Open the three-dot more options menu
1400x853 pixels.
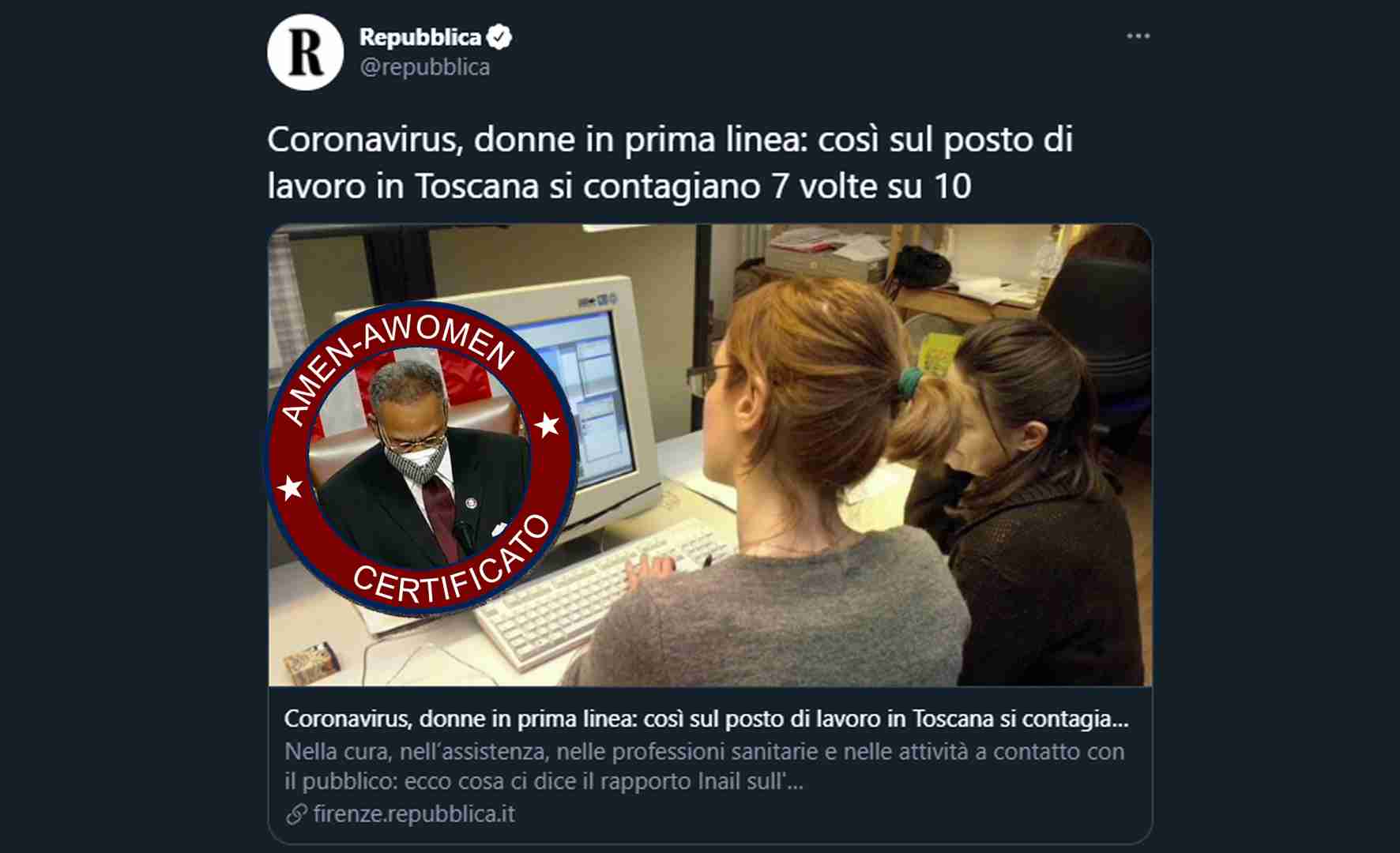tap(1138, 36)
